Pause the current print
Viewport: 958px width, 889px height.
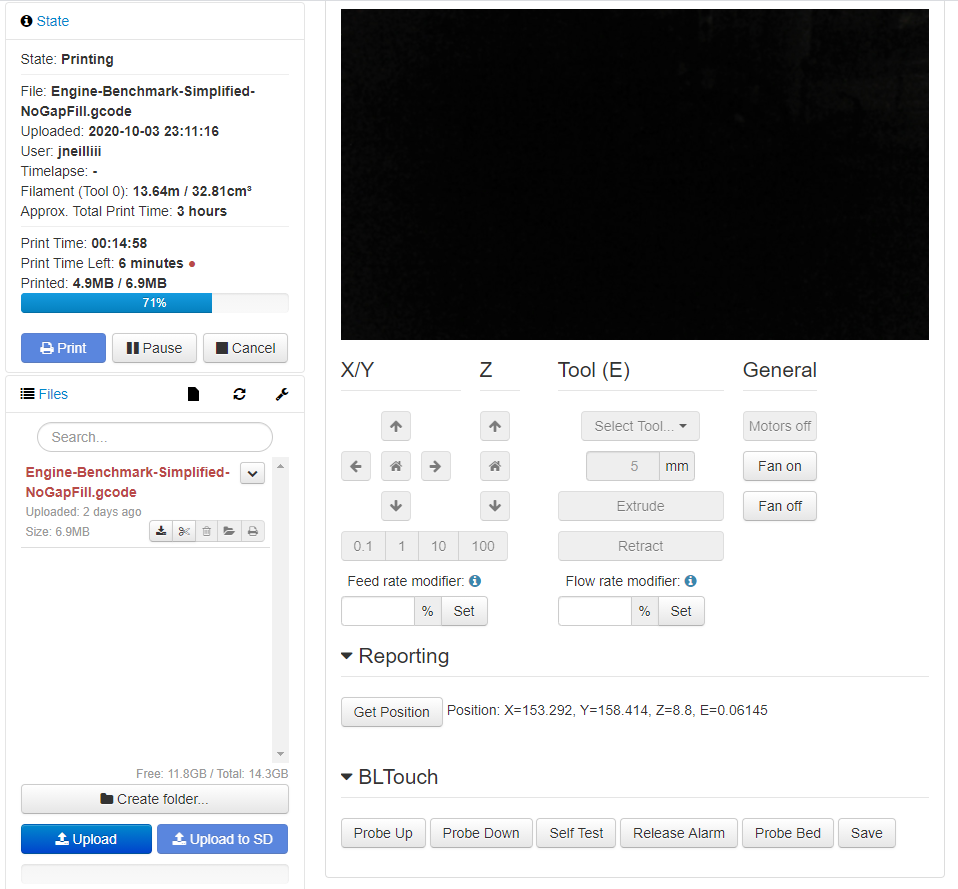point(154,347)
